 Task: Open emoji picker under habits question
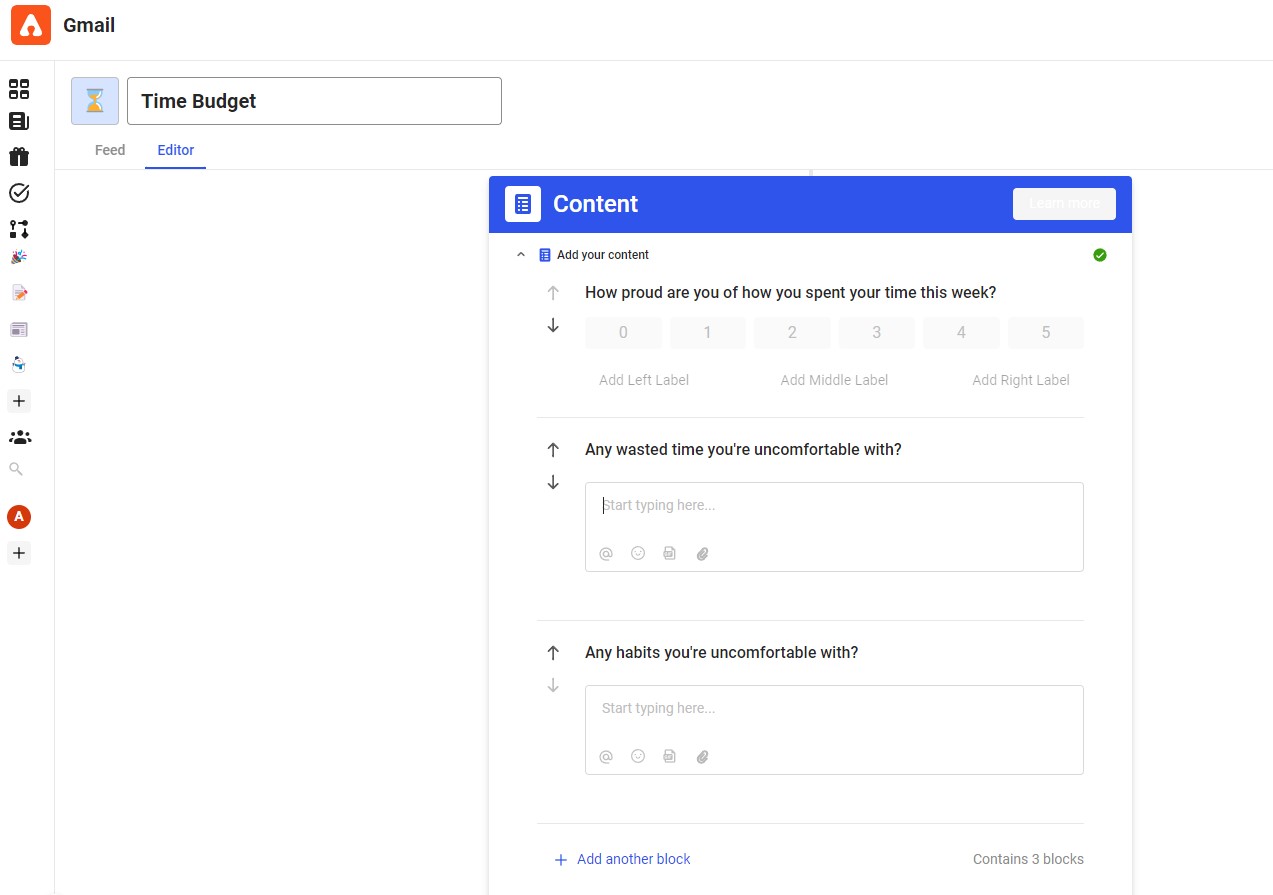pyautogui.click(x=638, y=756)
